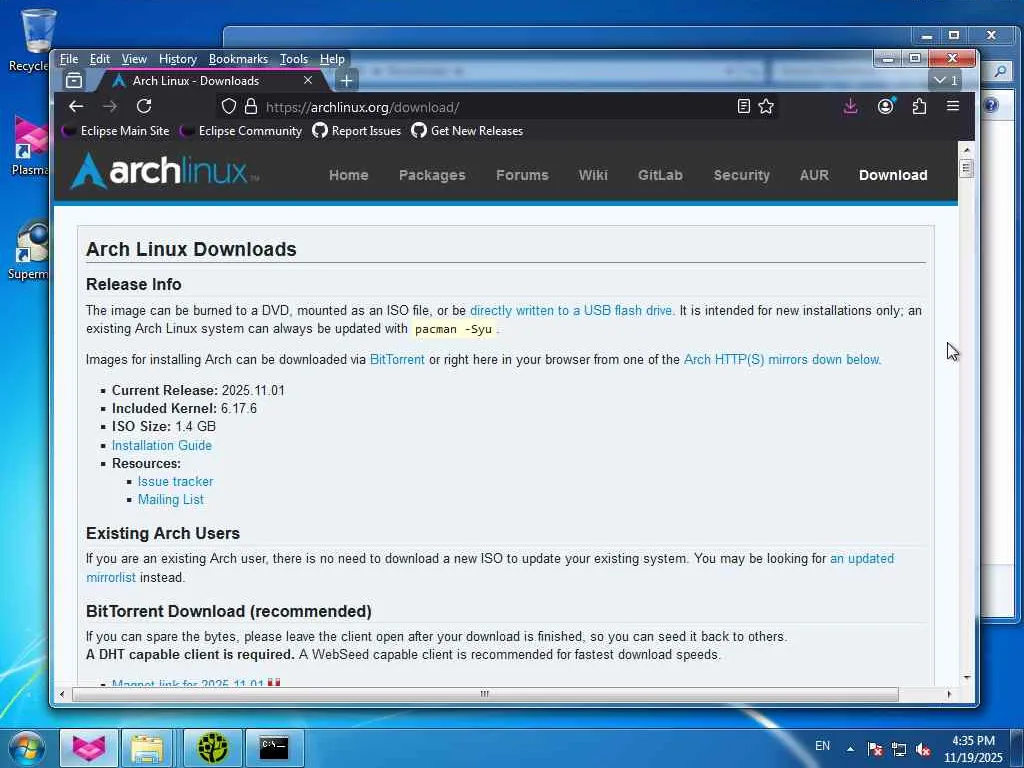The image size is (1024, 768).
Task: Open the Tools menu
Action: [x=294, y=59]
